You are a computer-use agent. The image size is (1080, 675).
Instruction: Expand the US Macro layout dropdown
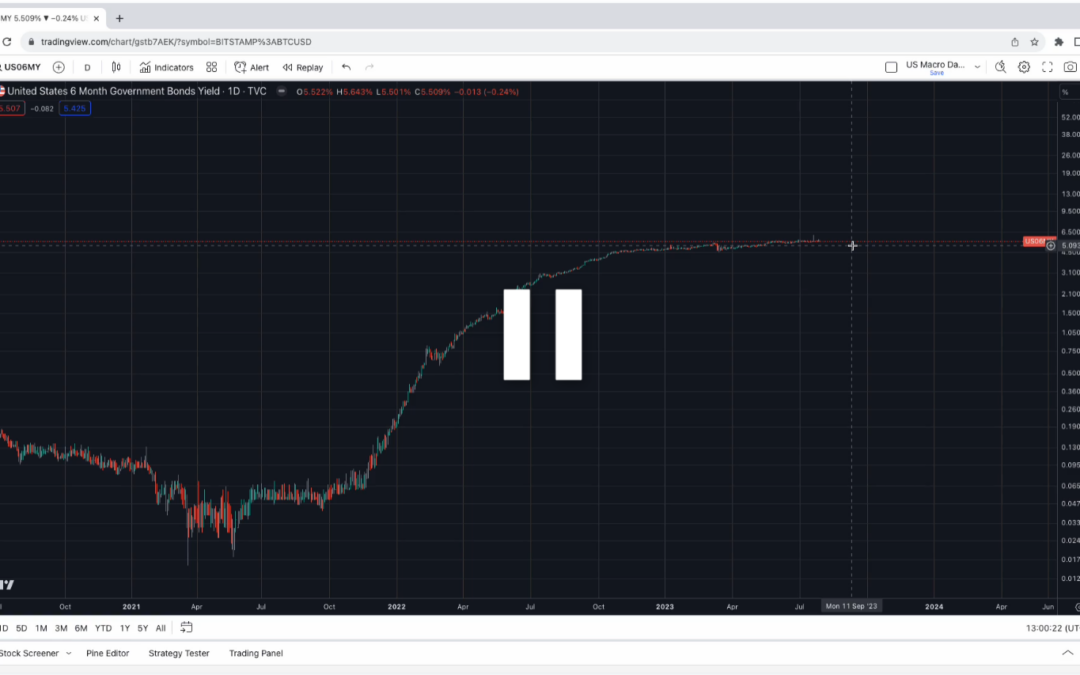977,67
